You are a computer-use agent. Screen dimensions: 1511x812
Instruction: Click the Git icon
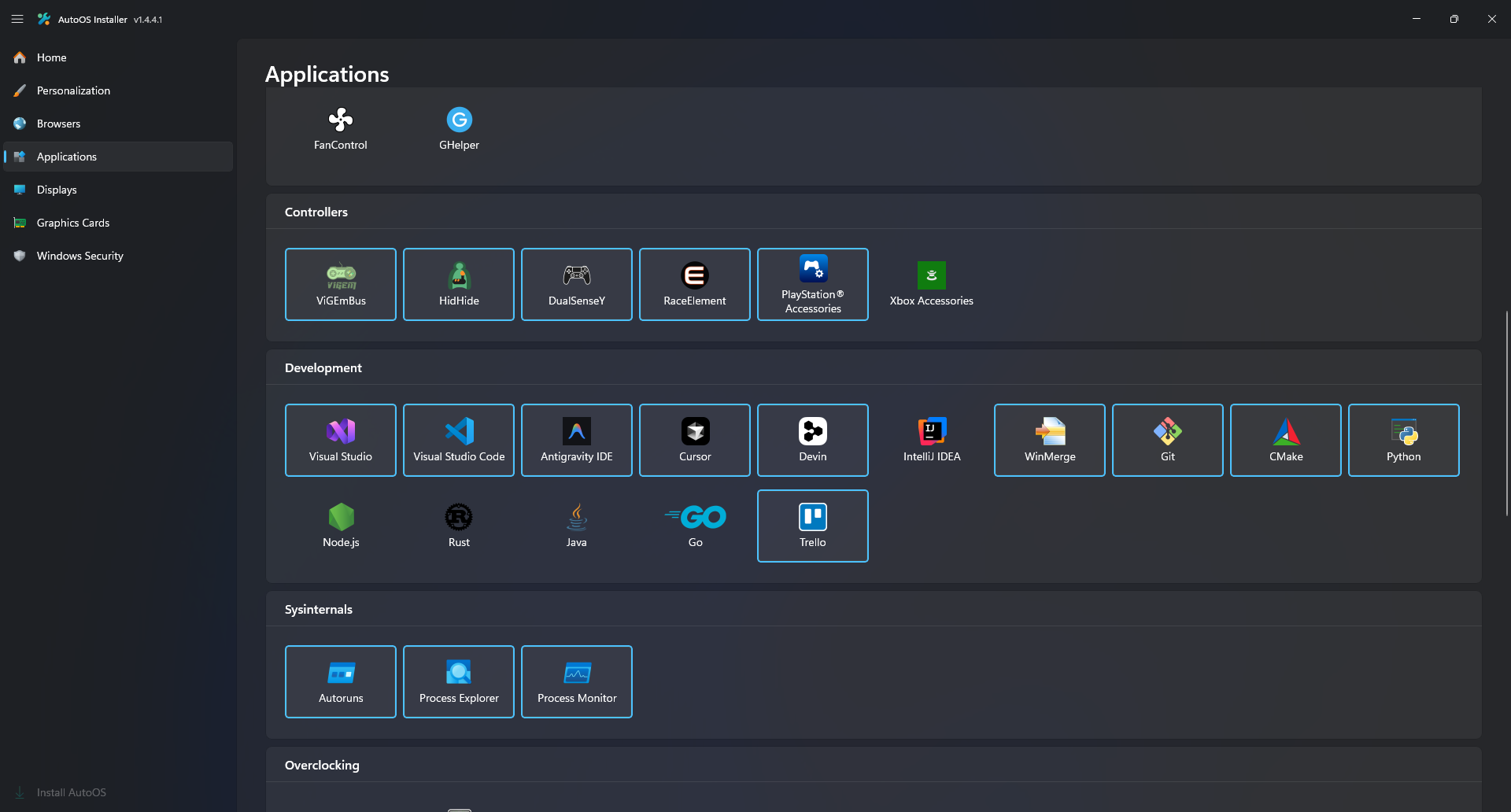1168,431
